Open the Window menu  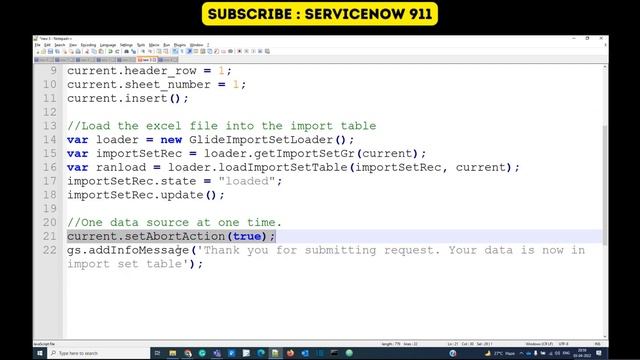click(196, 45)
